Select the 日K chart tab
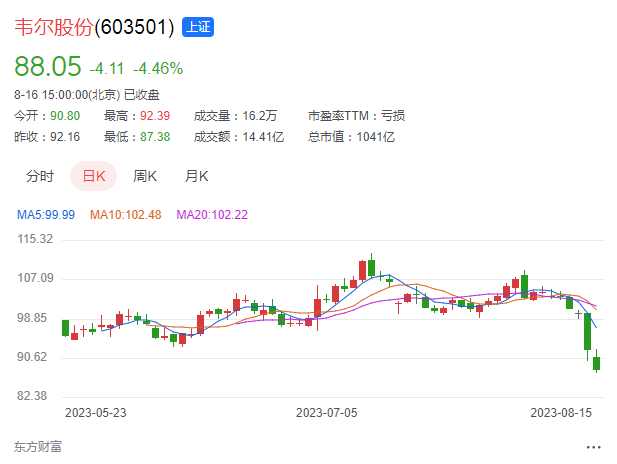This screenshot has height=464, width=617. point(94,176)
